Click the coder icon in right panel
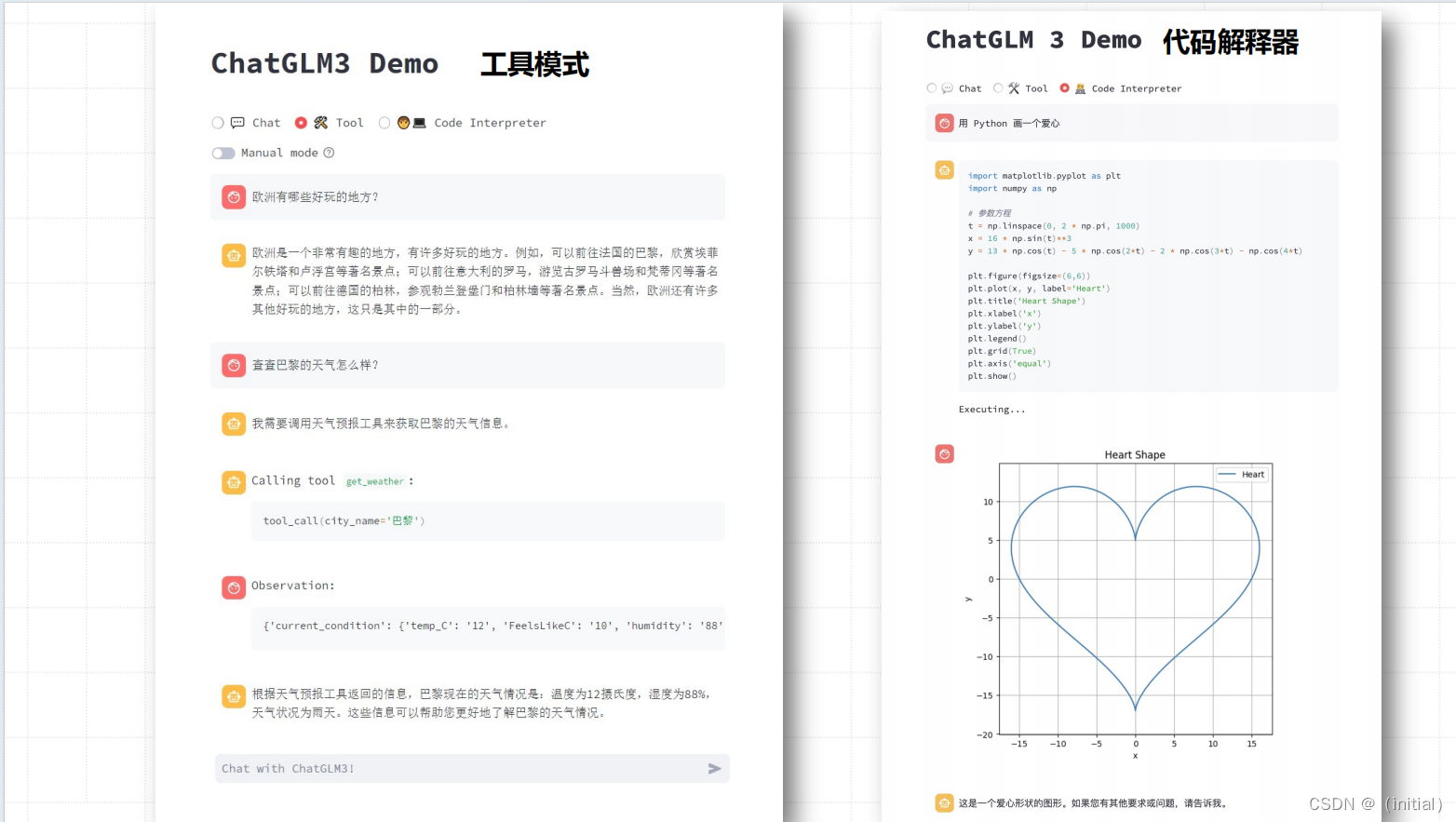 (1081, 88)
